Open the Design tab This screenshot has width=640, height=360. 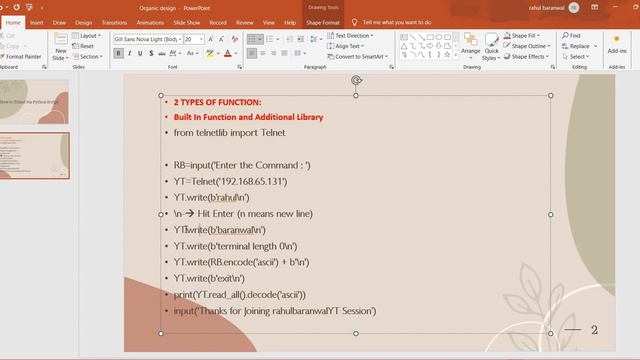pyautogui.click(x=83, y=23)
